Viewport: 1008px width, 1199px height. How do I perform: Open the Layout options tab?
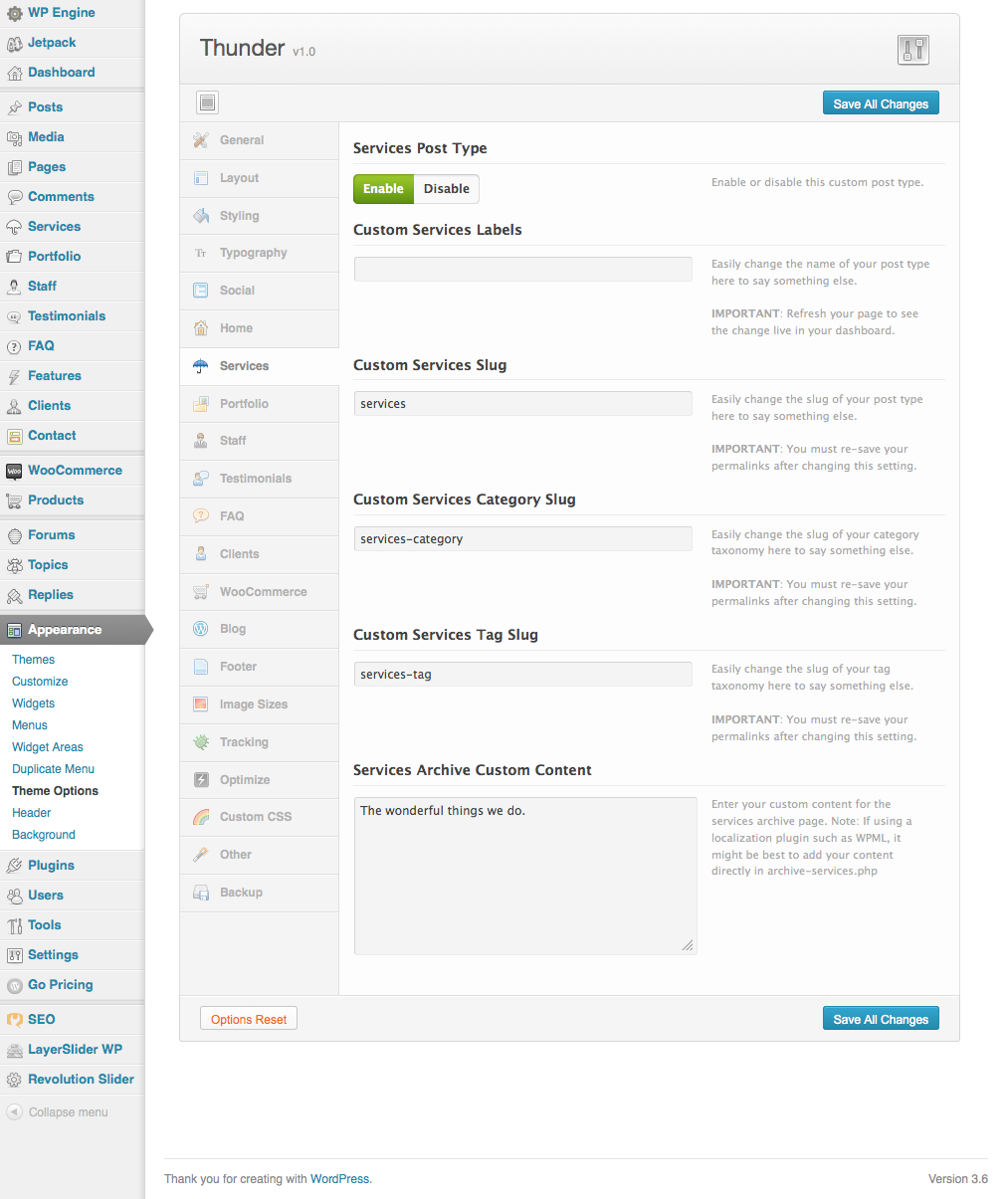(x=260, y=178)
